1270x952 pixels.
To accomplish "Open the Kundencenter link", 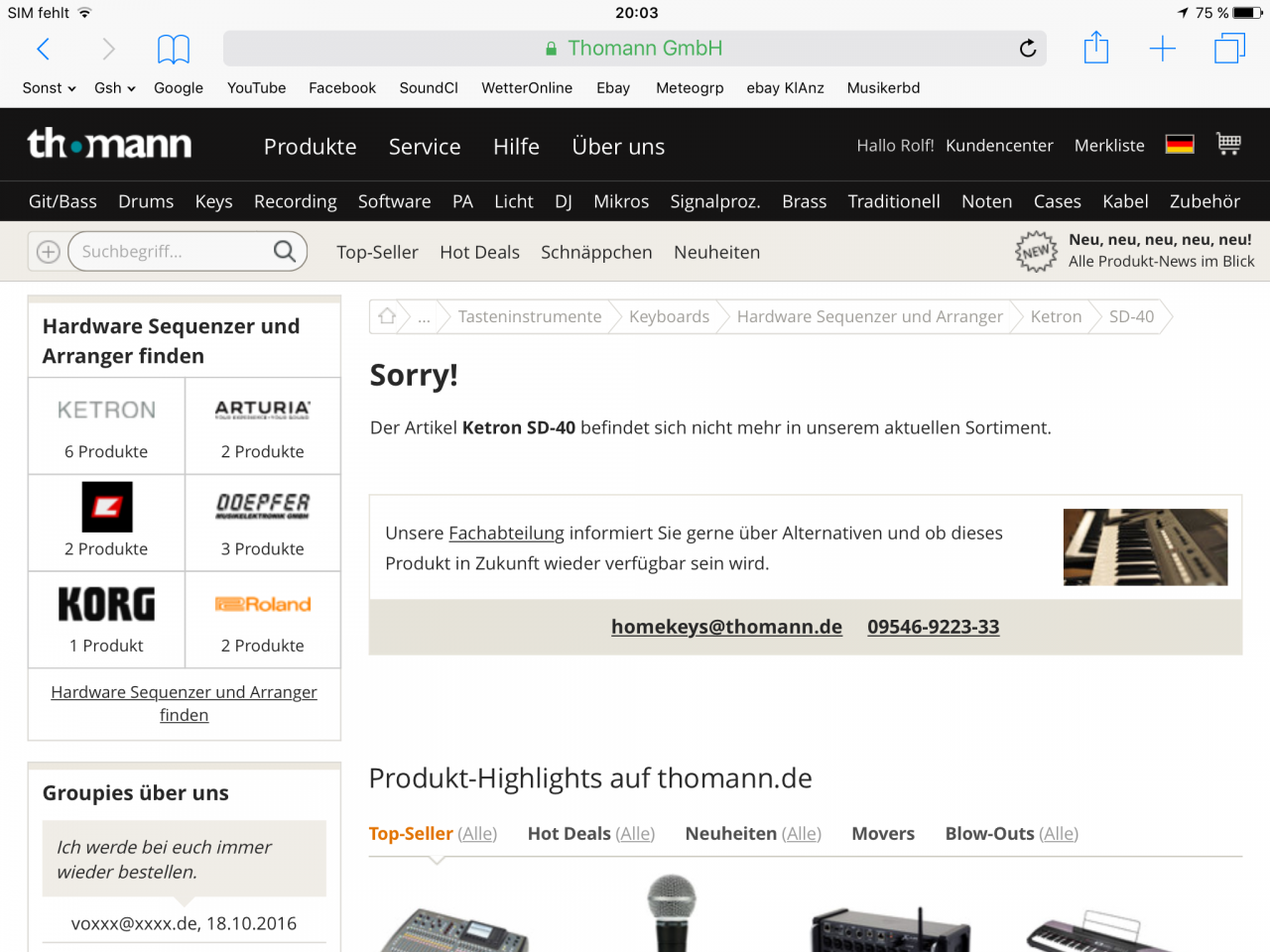I will click(999, 146).
